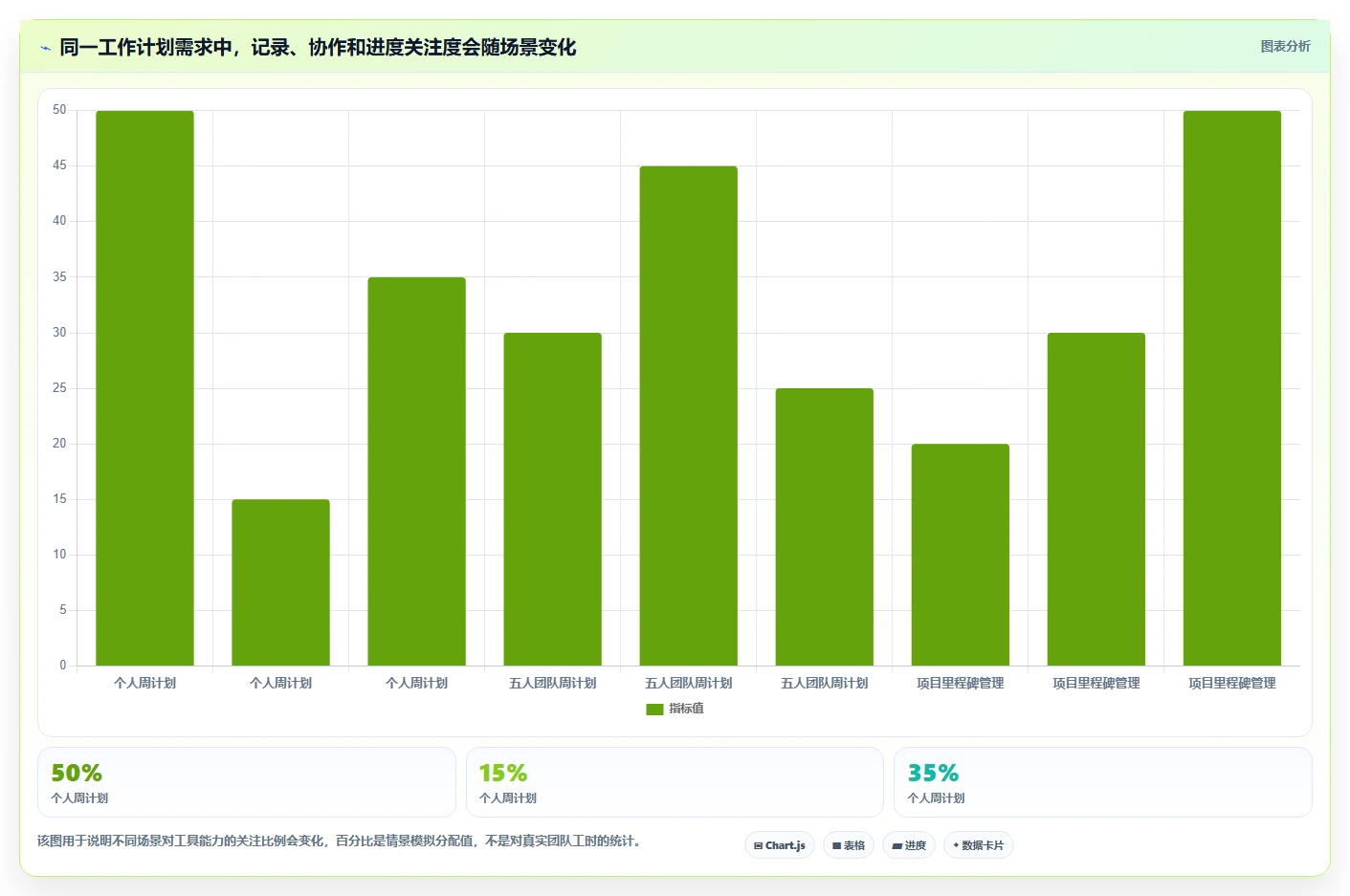Open the 50% 个人周计划 stat card
Screen dimensions: 1350x896
coord(247,782)
